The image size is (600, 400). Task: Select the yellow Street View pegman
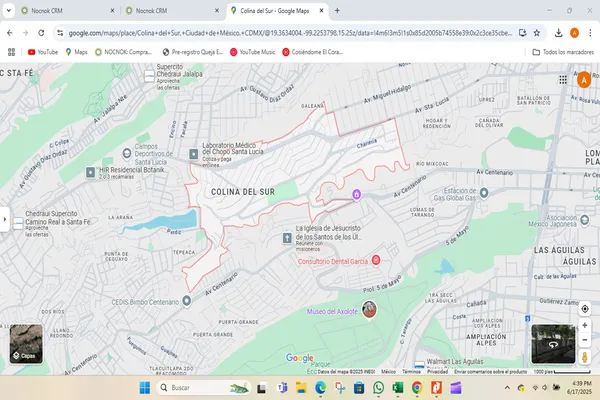pyautogui.click(x=585, y=357)
